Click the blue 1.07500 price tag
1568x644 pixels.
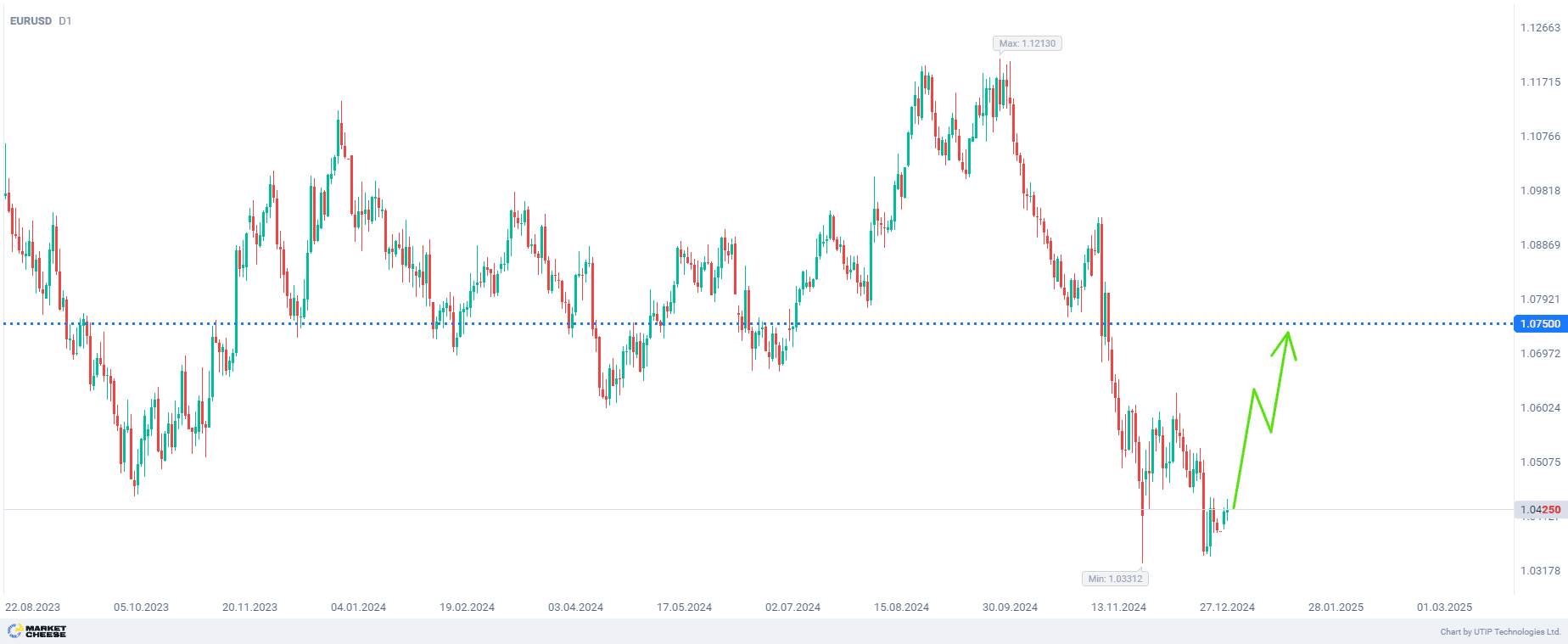click(x=1539, y=324)
